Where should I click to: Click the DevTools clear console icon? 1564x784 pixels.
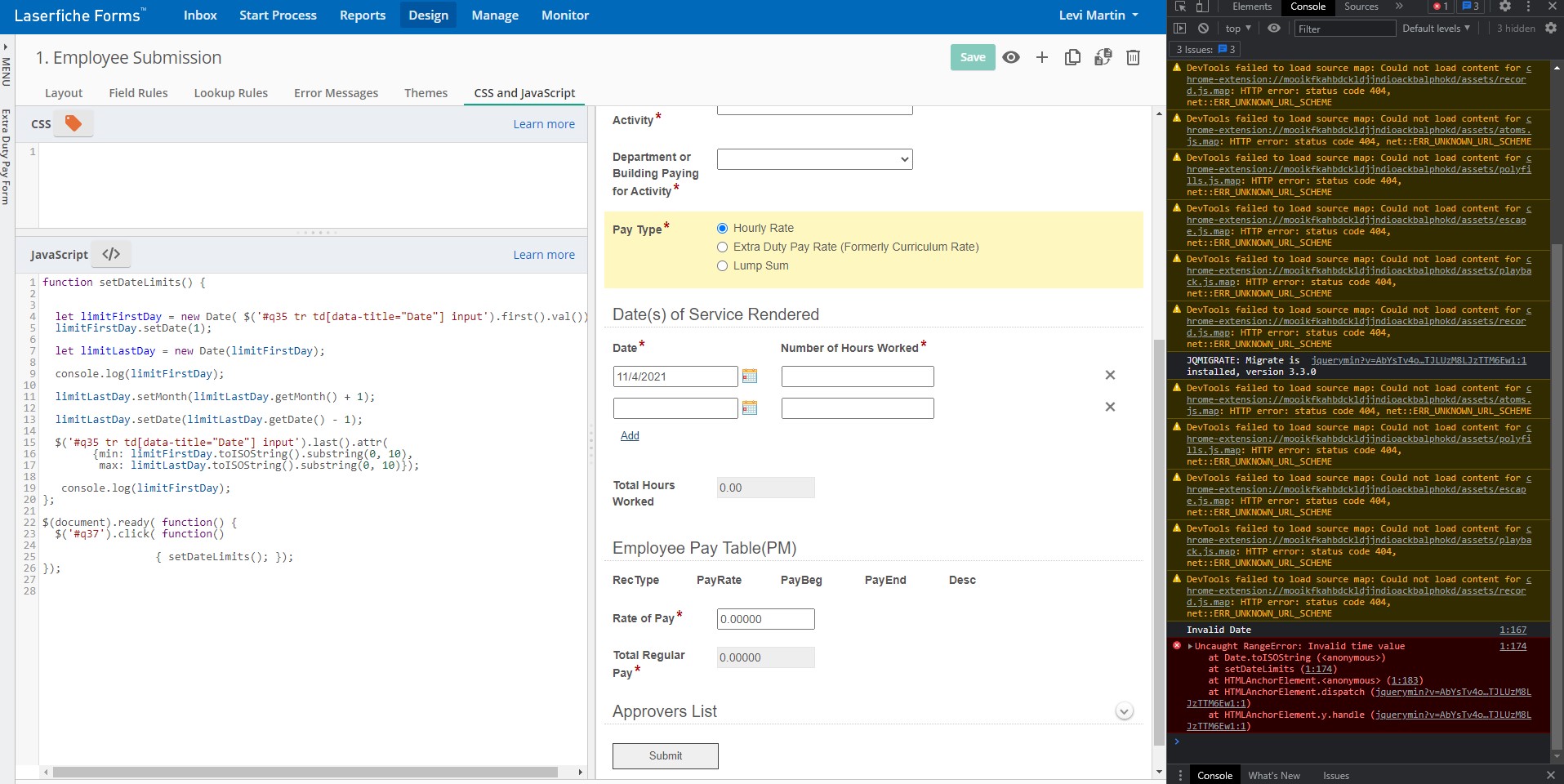(1203, 28)
